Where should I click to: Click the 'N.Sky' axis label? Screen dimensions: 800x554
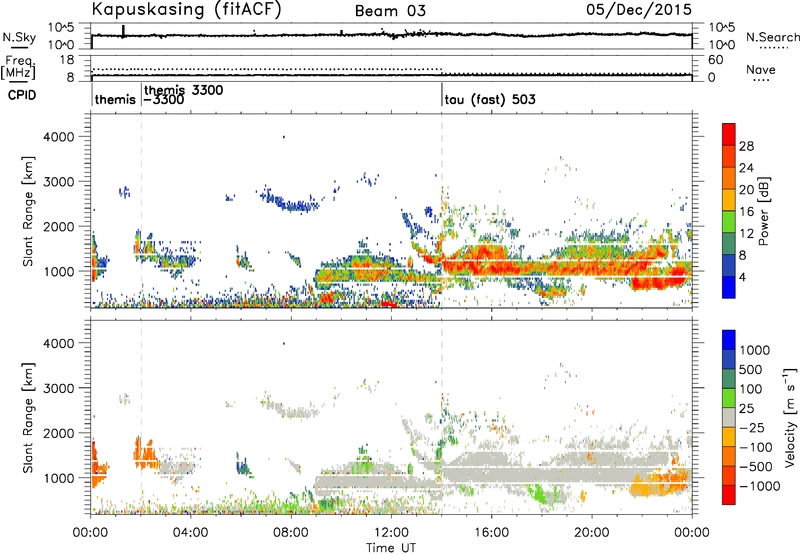[x=19, y=37]
